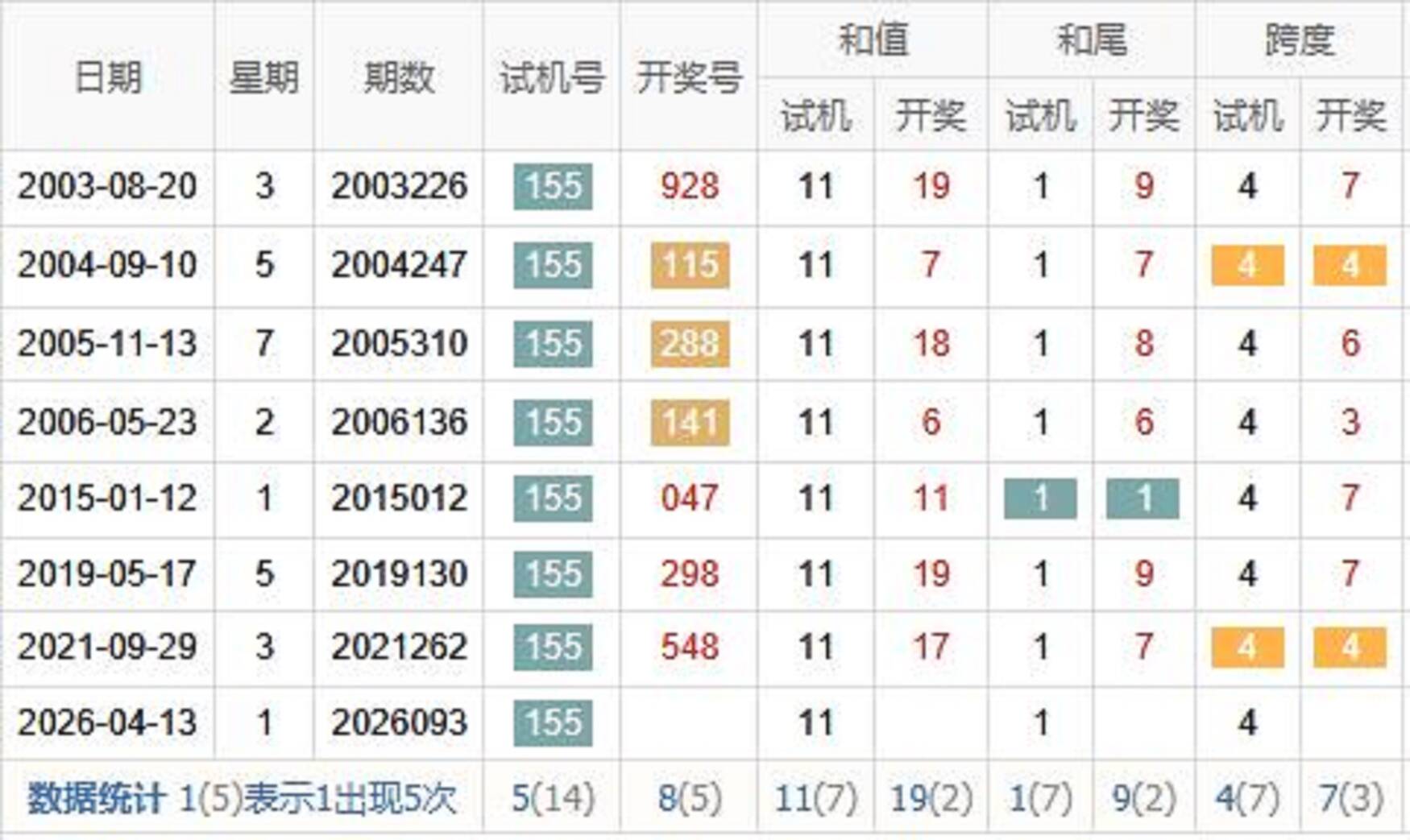The width and height of the screenshot is (1410, 840).
Task: Click the 5(14) statistic in the footer
Action: pyautogui.click(x=553, y=799)
